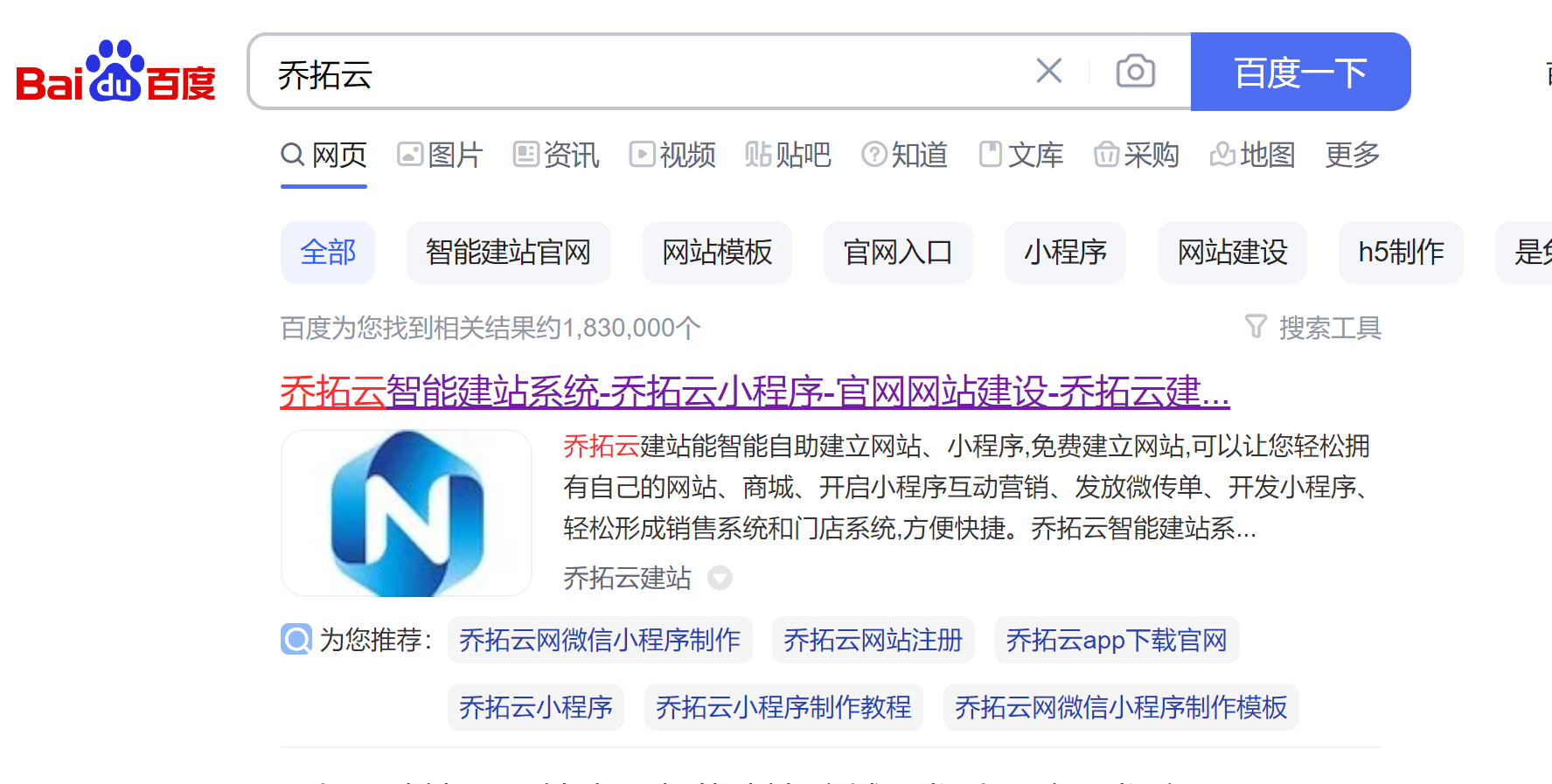Click the result description starting 乔拓云建站能智能
The image size is (1552, 784).
tap(966, 487)
